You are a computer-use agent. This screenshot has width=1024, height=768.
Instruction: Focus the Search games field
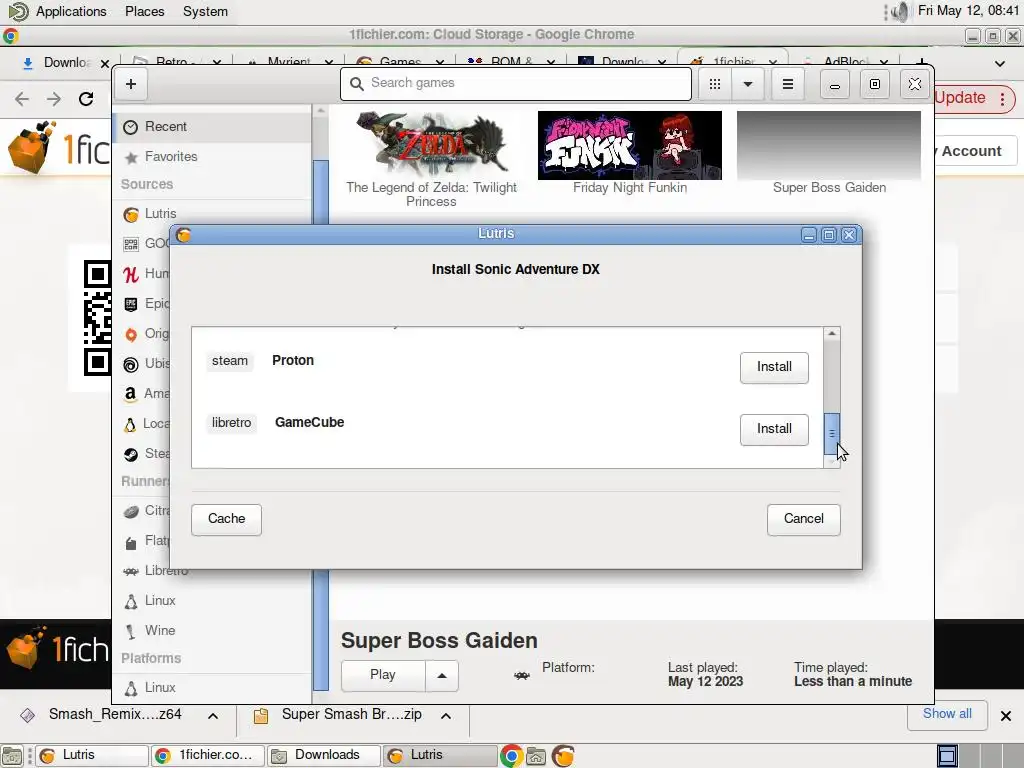[x=516, y=84]
